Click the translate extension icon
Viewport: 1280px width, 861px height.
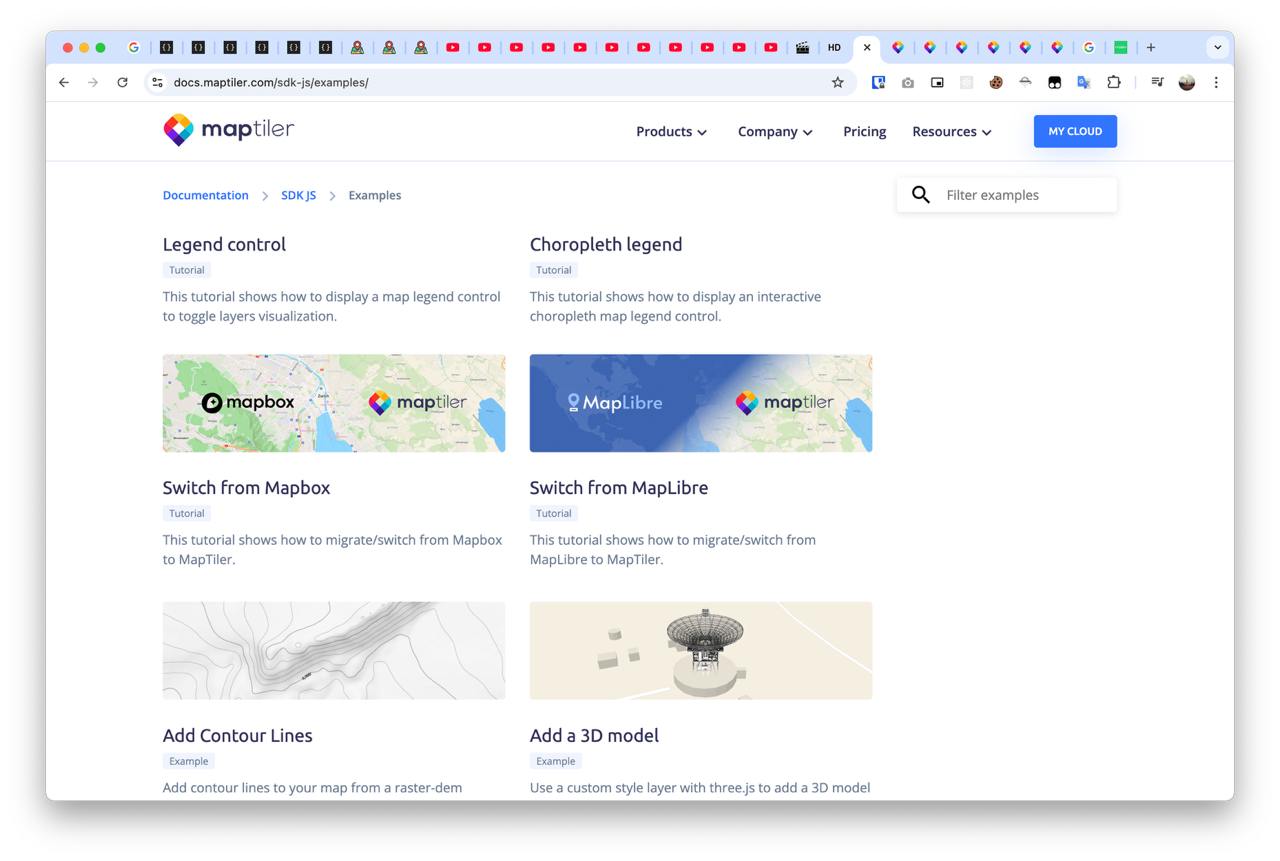point(1083,83)
